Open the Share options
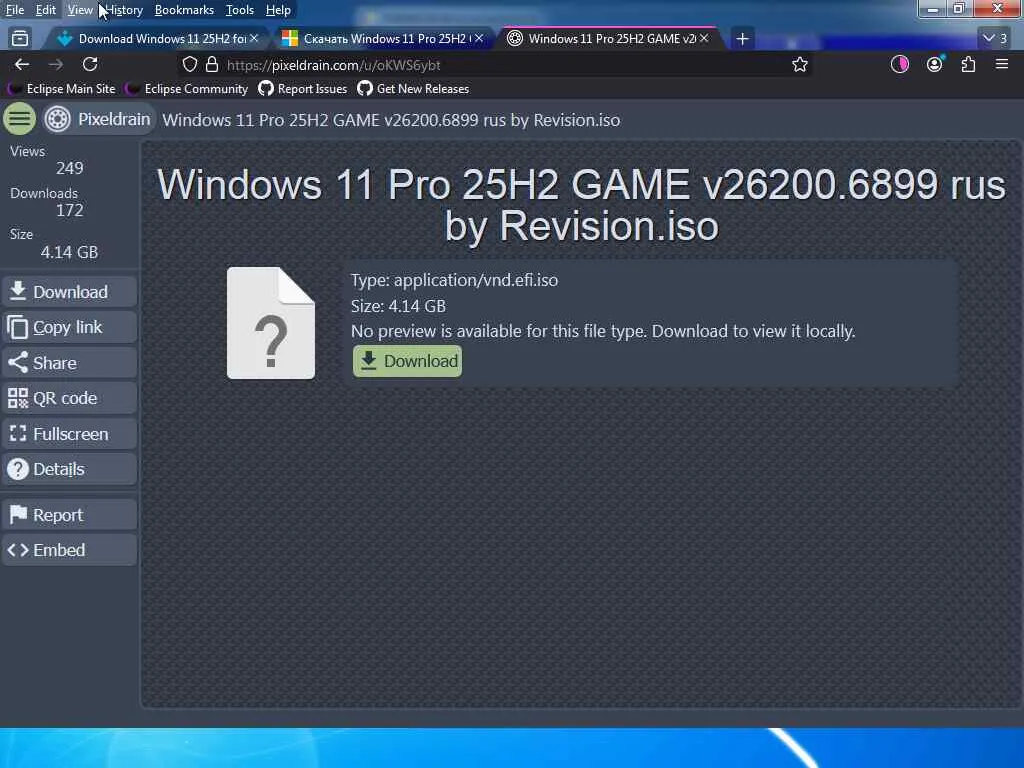The image size is (1024, 768). (69, 362)
